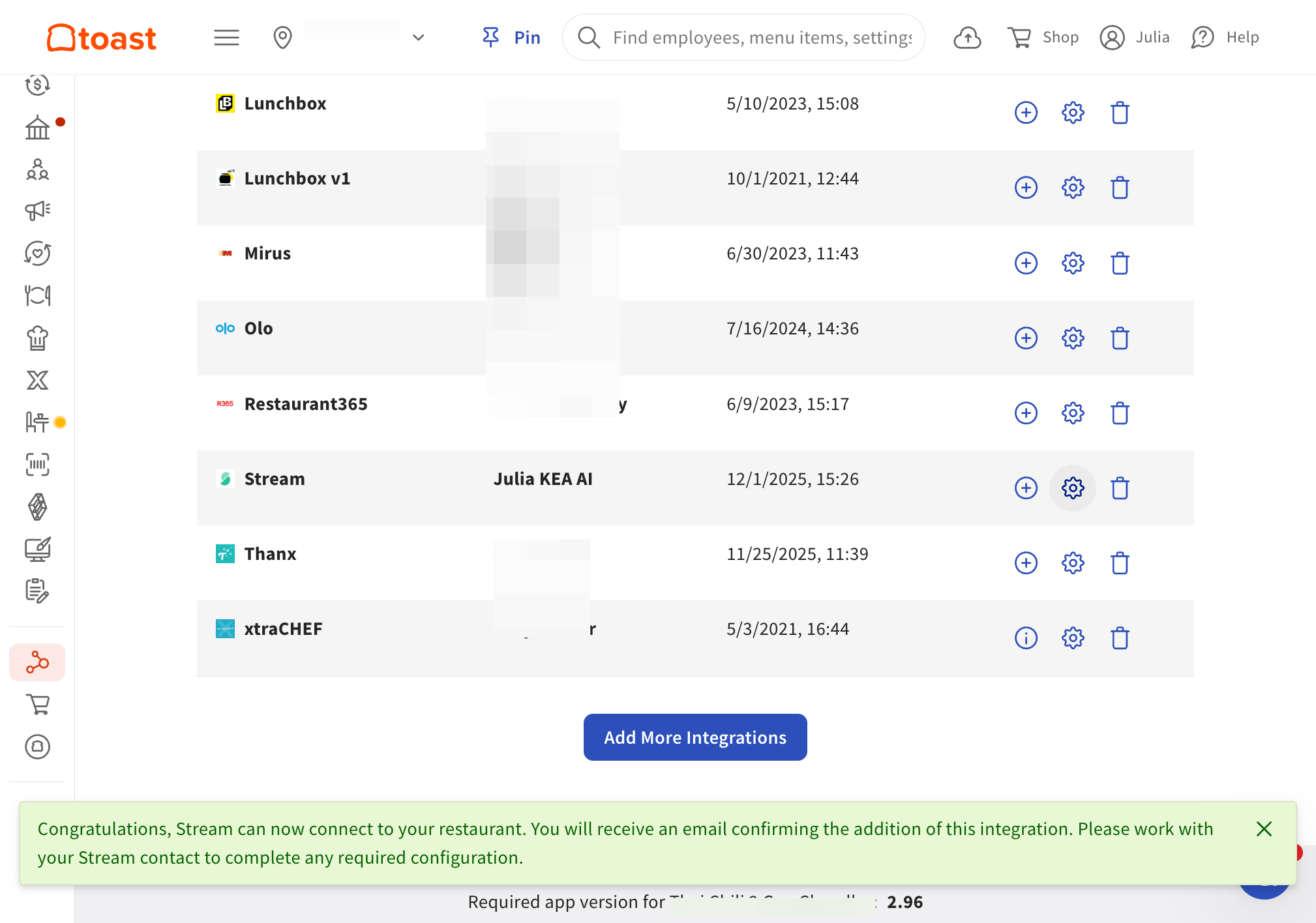Select the Restaurant365 integration name
1316x923 pixels.
tap(306, 404)
